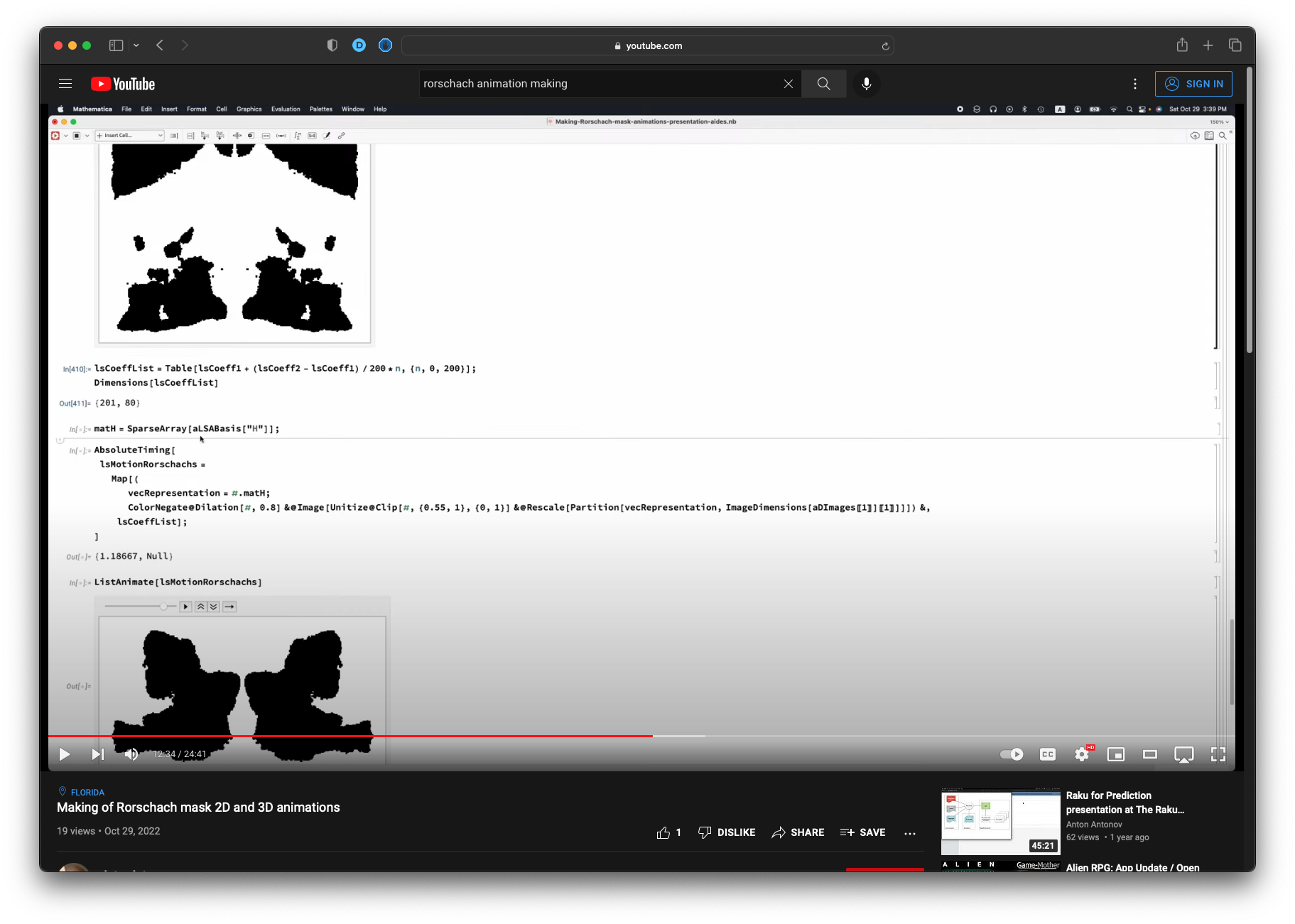Open Raku for Prediction presentation title
This screenshot has height=924, width=1295.
(1125, 803)
